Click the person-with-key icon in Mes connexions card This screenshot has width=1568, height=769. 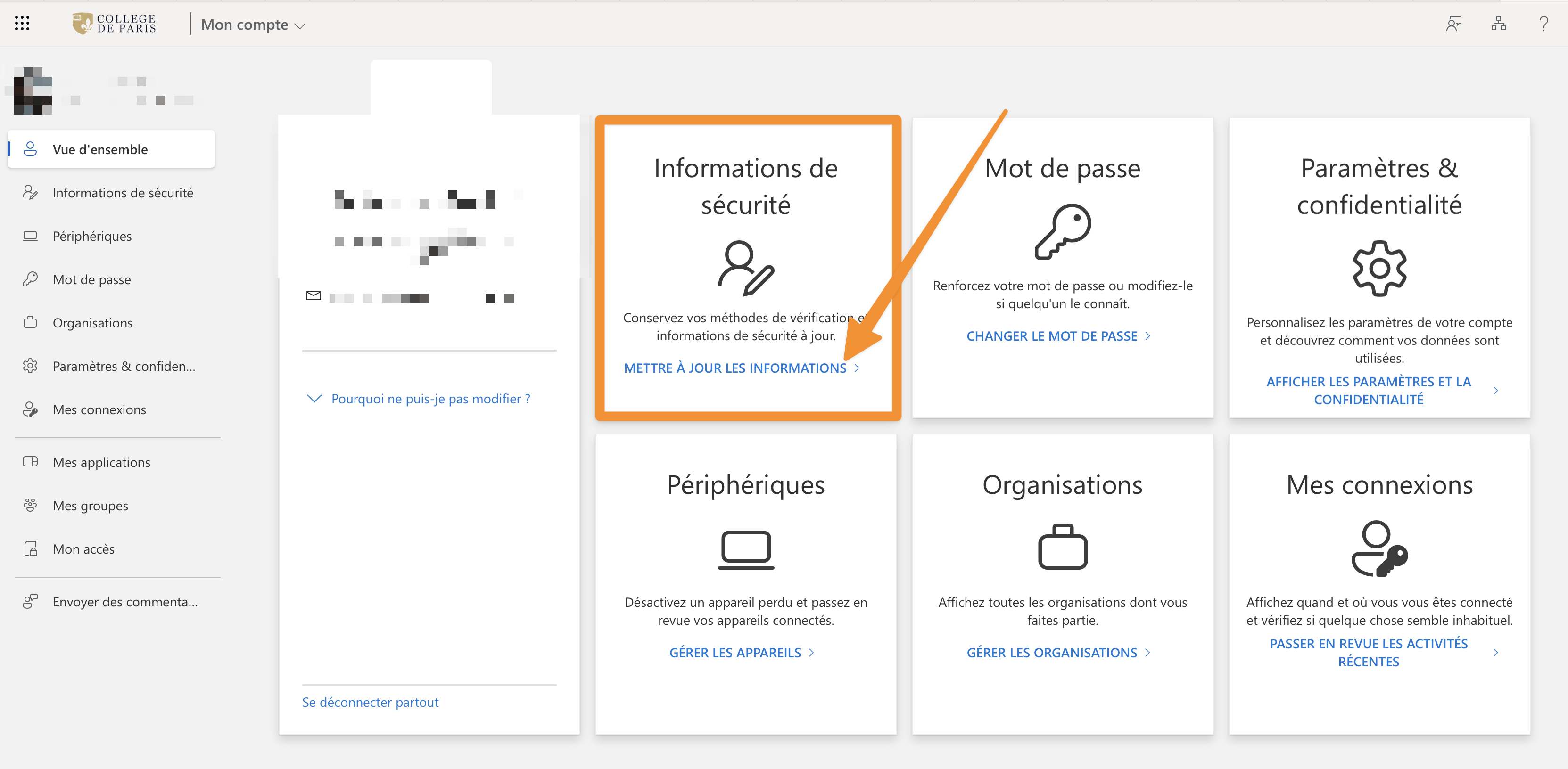(x=1378, y=548)
